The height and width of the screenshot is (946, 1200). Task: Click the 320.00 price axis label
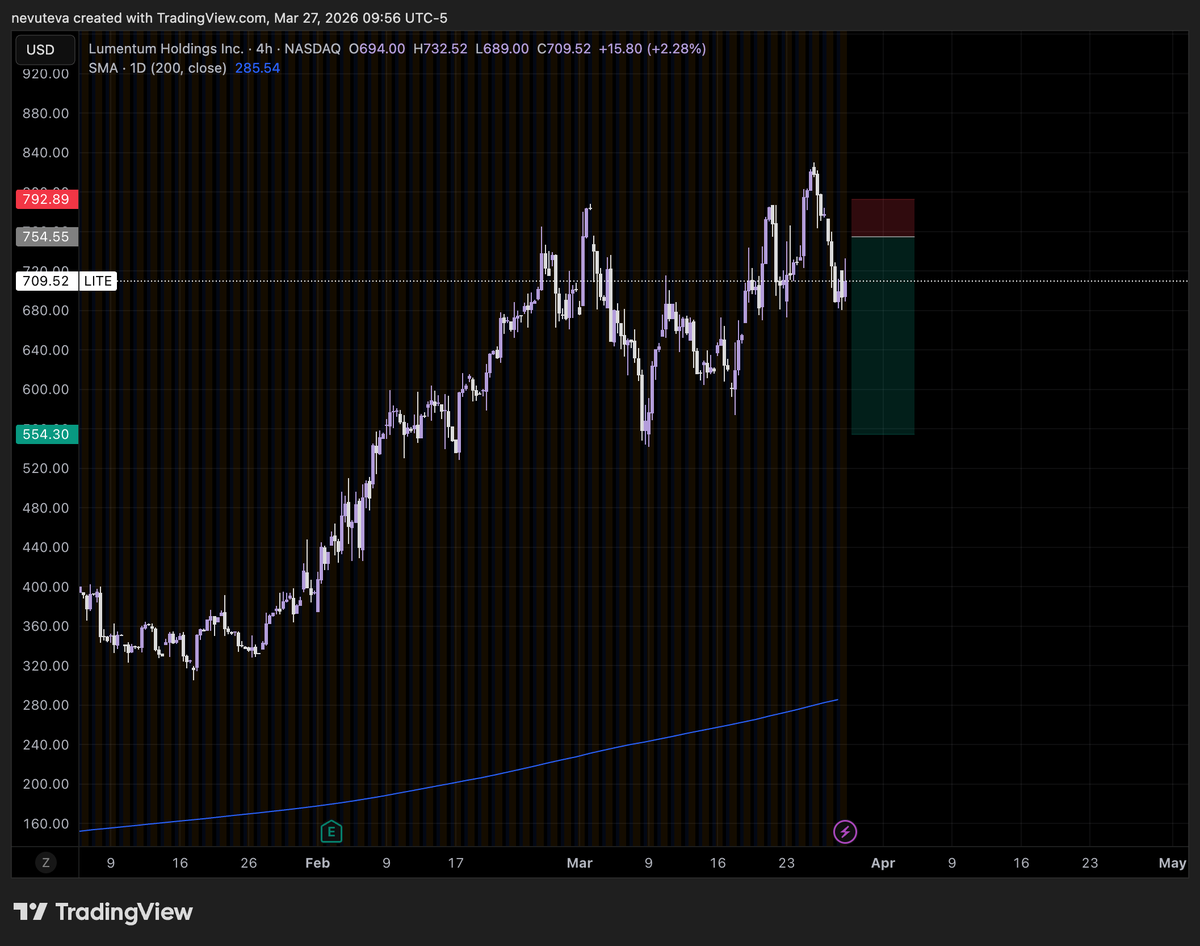[x=46, y=666]
